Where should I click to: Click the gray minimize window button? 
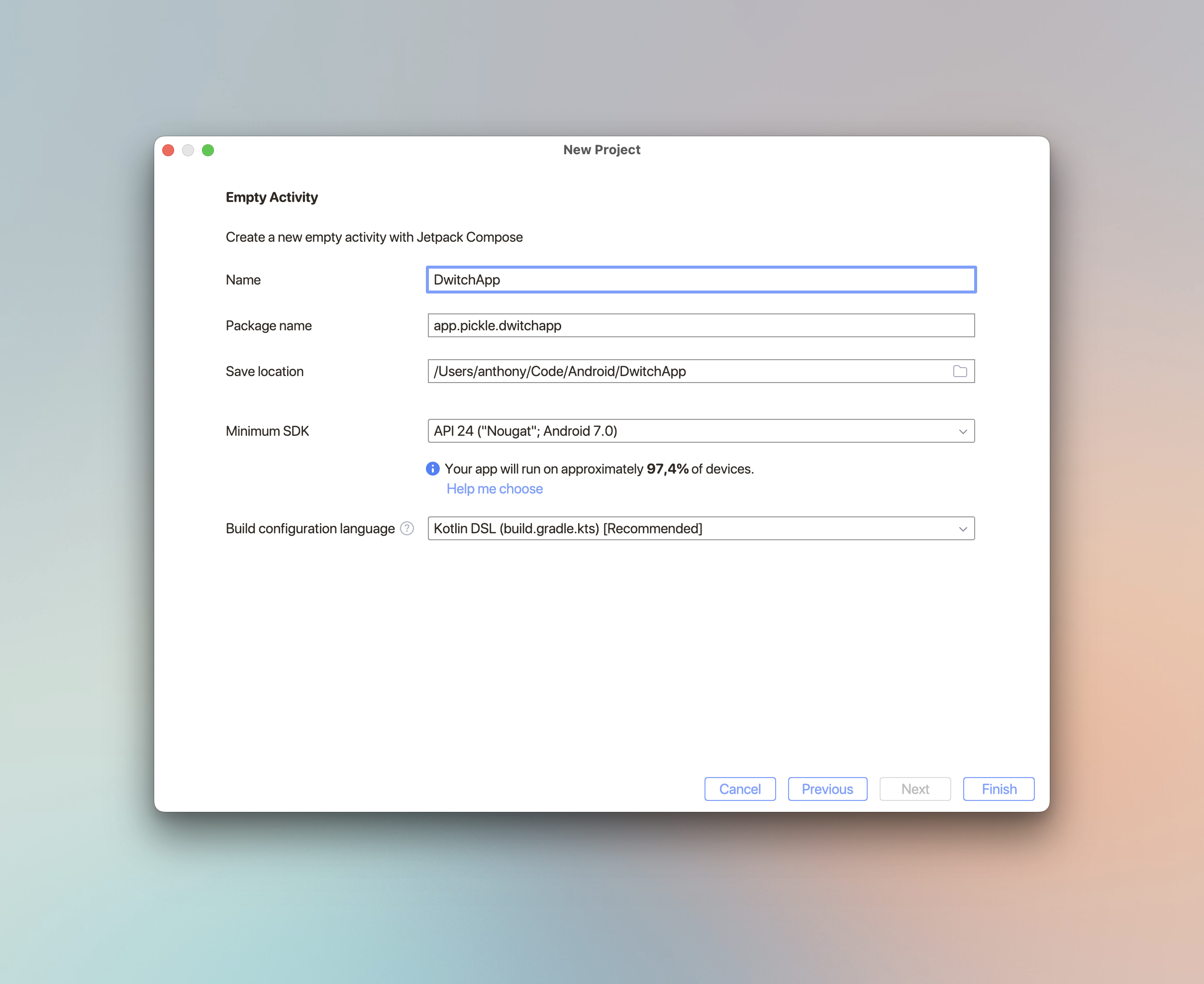188,150
